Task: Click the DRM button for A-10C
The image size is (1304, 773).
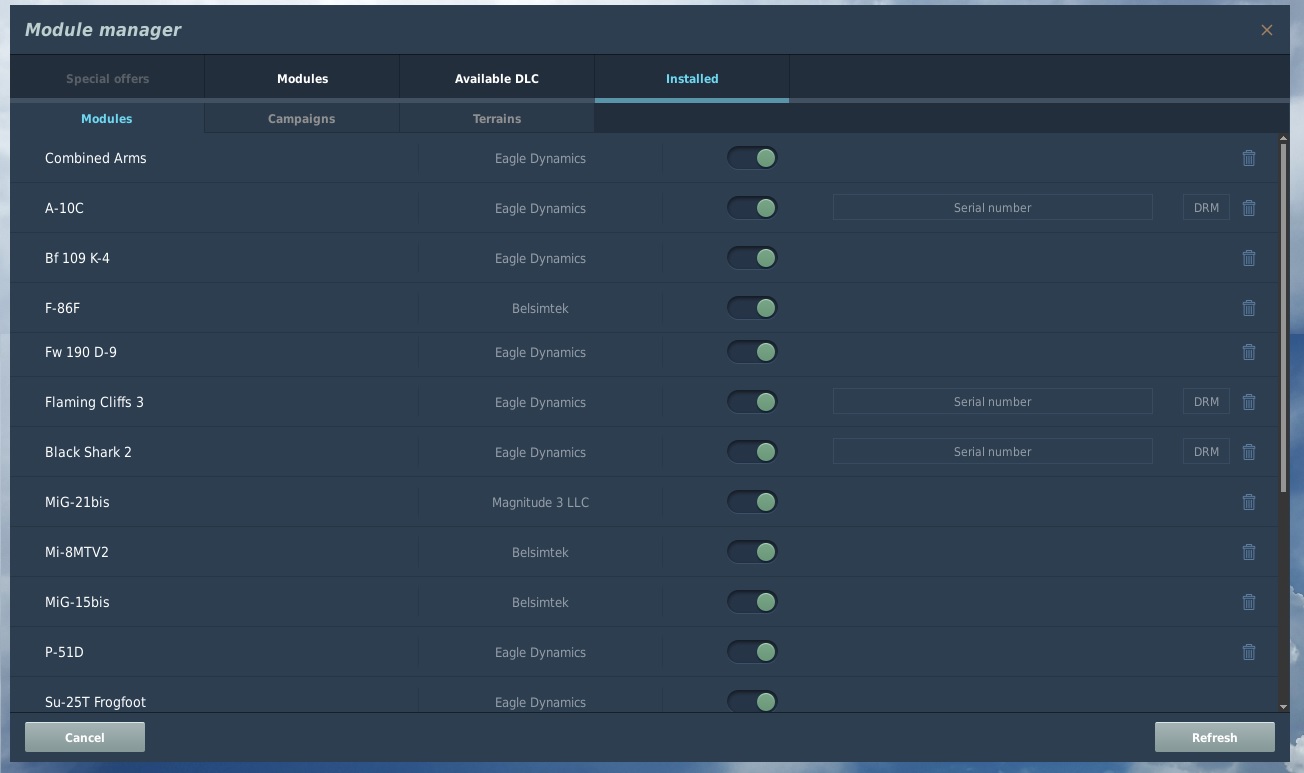Action: click(x=1206, y=208)
